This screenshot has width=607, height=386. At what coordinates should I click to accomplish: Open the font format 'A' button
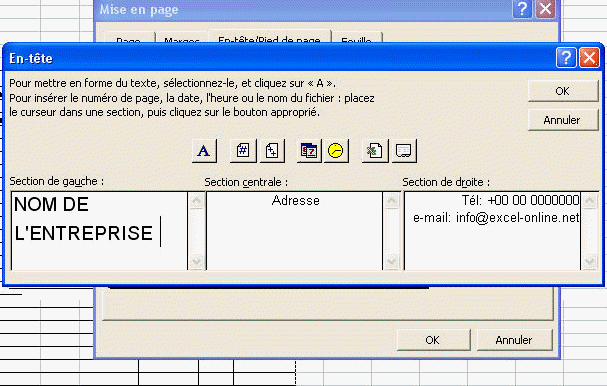(x=204, y=151)
